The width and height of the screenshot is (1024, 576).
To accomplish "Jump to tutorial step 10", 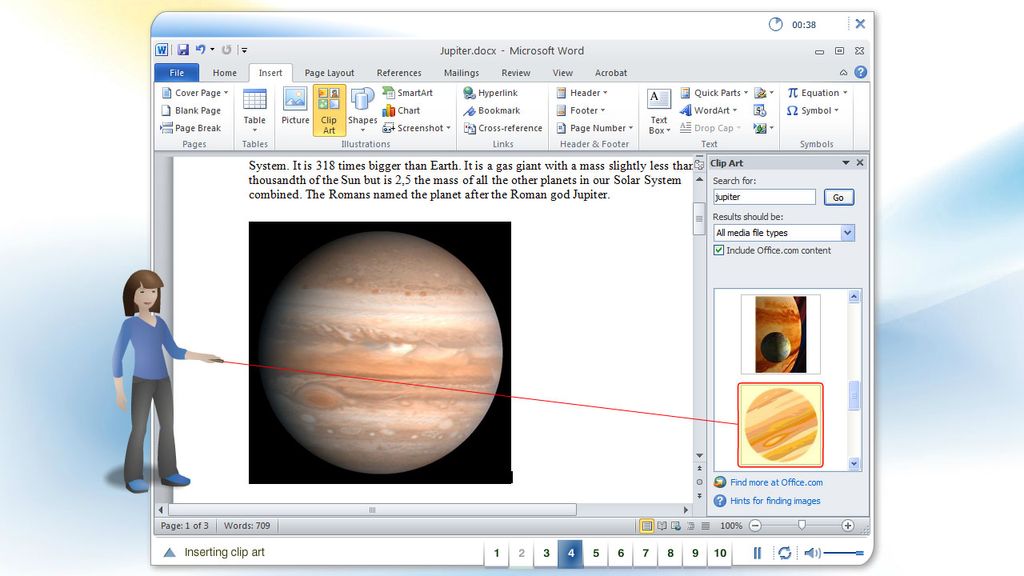I will click(720, 553).
